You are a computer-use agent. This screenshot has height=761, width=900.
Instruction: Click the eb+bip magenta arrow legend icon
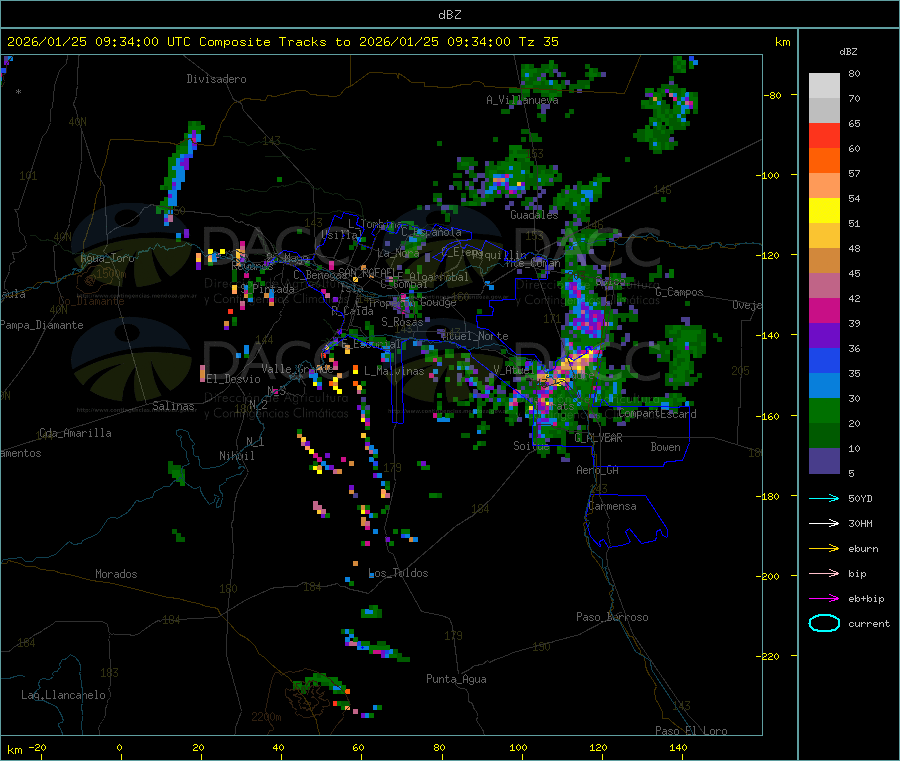point(824,599)
